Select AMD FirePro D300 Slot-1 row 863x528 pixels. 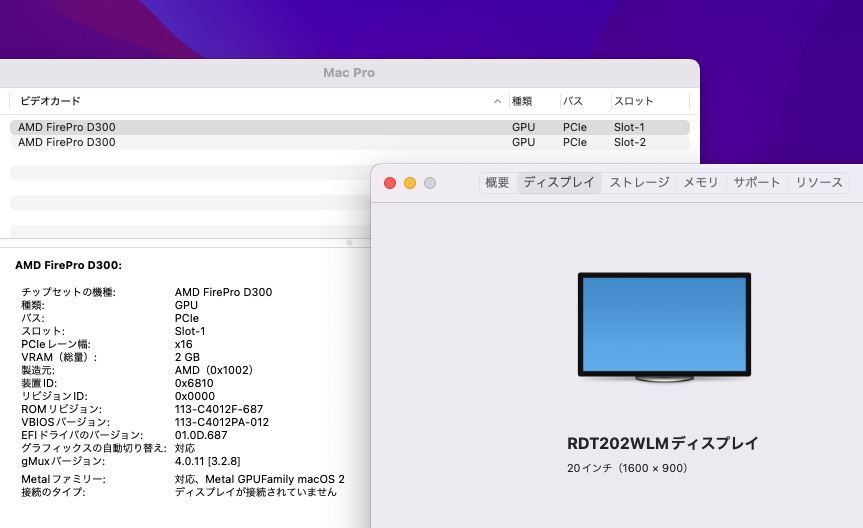(349, 127)
